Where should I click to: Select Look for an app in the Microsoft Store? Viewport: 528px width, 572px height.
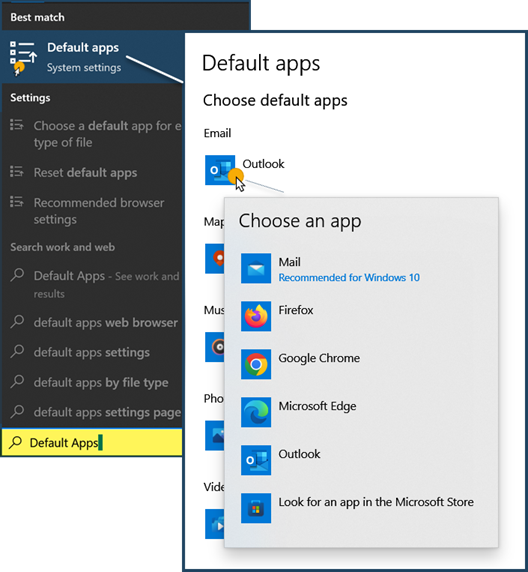coord(361,508)
